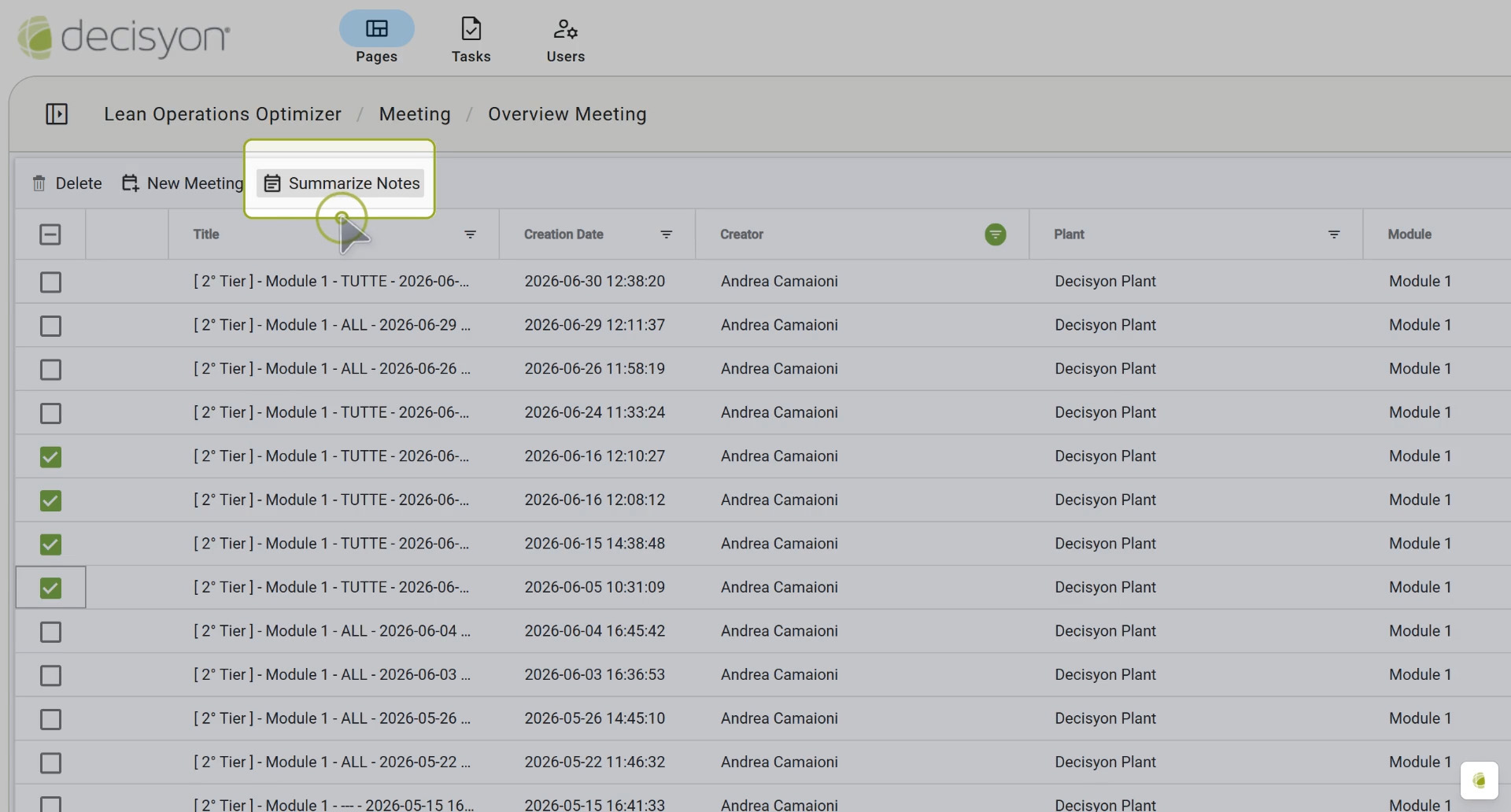Sort by the Creation Date header
The width and height of the screenshot is (1511, 812).
(x=563, y=234)
